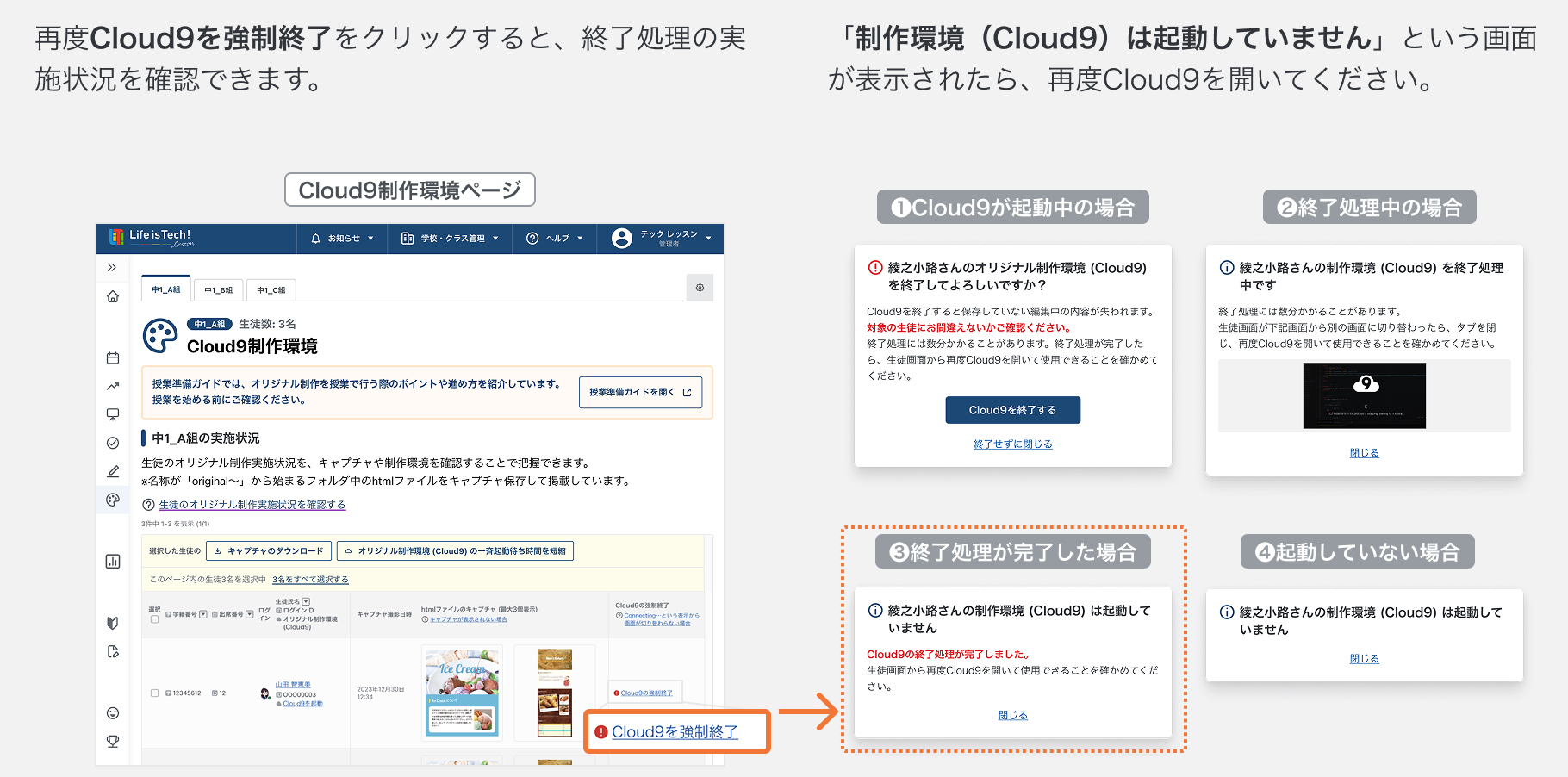This screenshot has height=777, width=1568.
Task: Click the 中1_A組の実施状況 heading
Action: (x=206, y=438)
